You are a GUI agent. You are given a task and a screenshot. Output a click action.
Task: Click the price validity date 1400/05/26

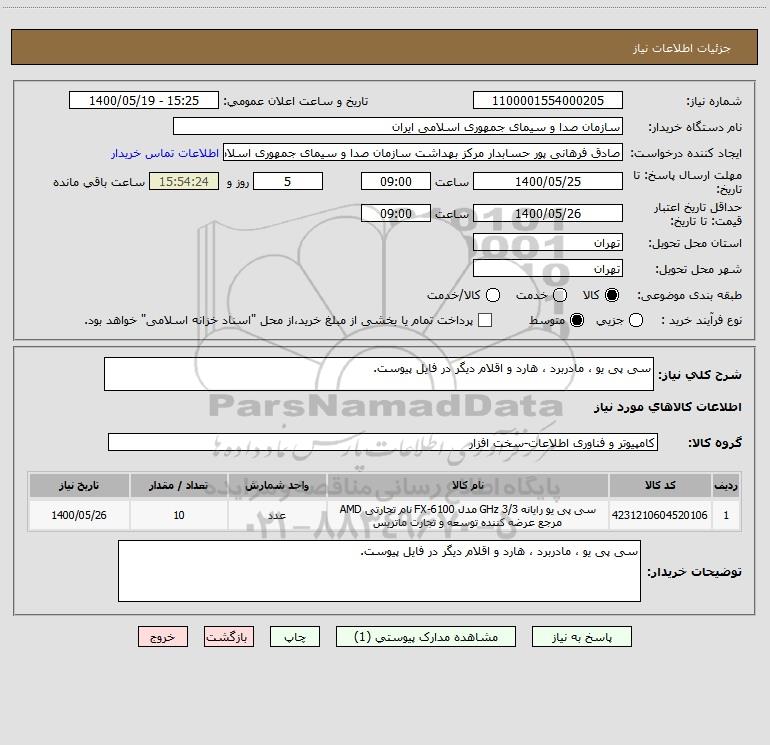click(548, 213)
